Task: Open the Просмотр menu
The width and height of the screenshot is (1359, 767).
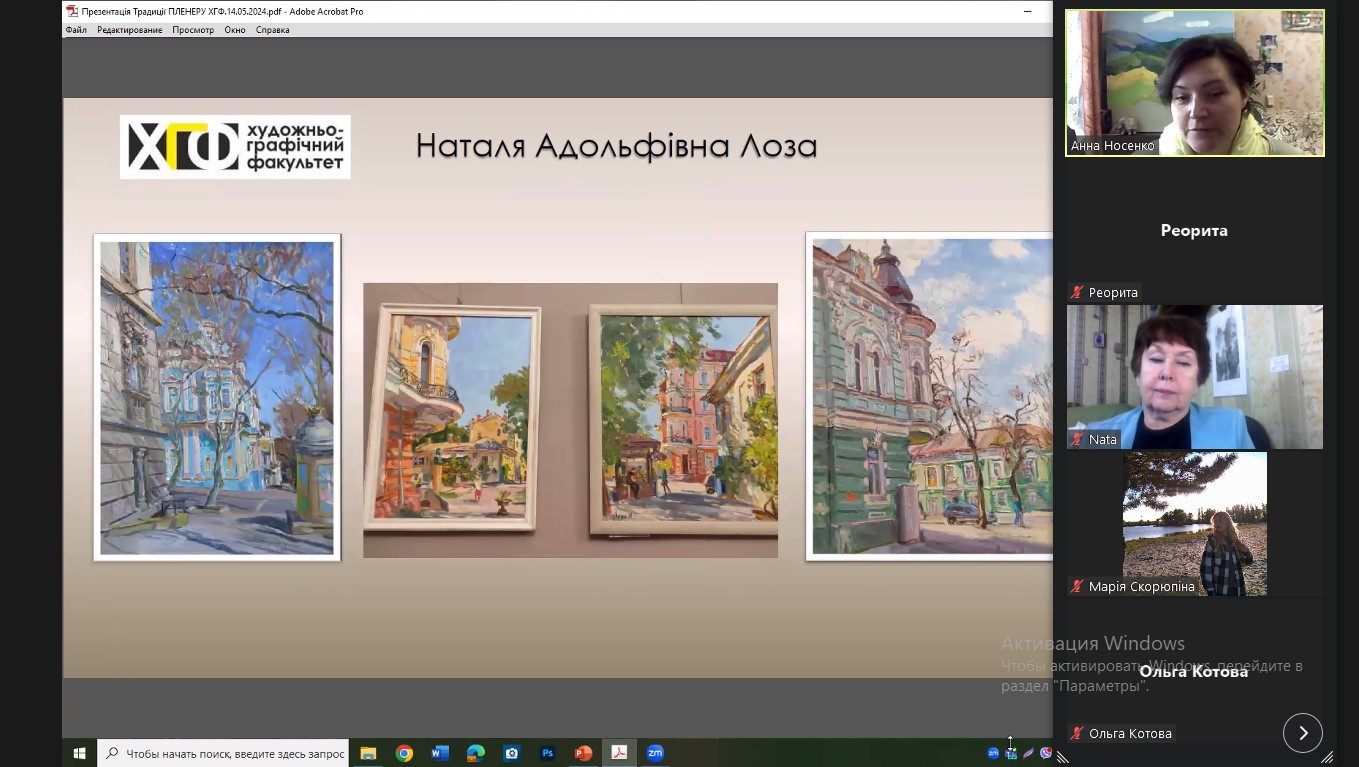Action: click(193, 30)
